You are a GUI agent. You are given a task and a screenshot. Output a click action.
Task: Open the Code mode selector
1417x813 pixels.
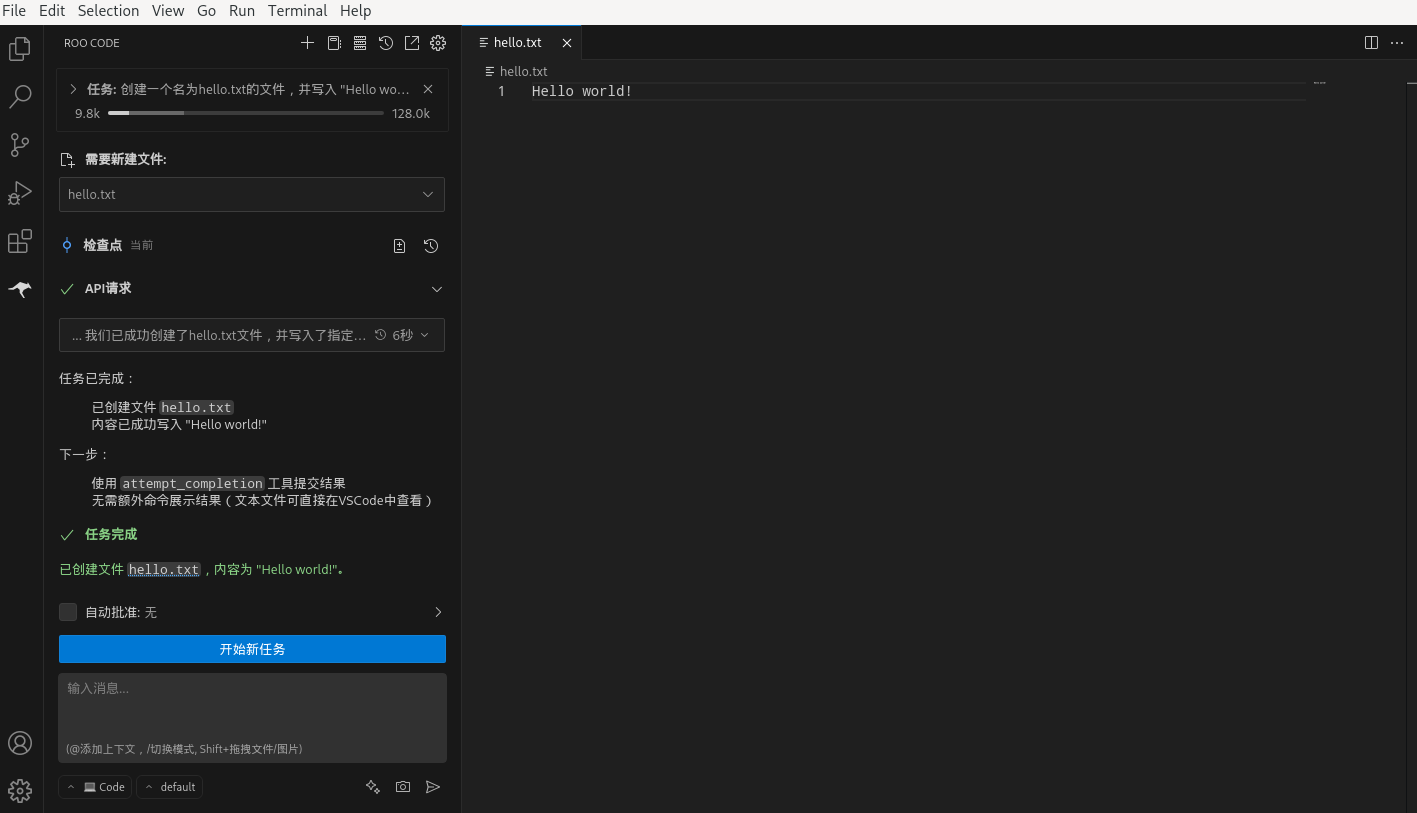(x=96, y=787)
